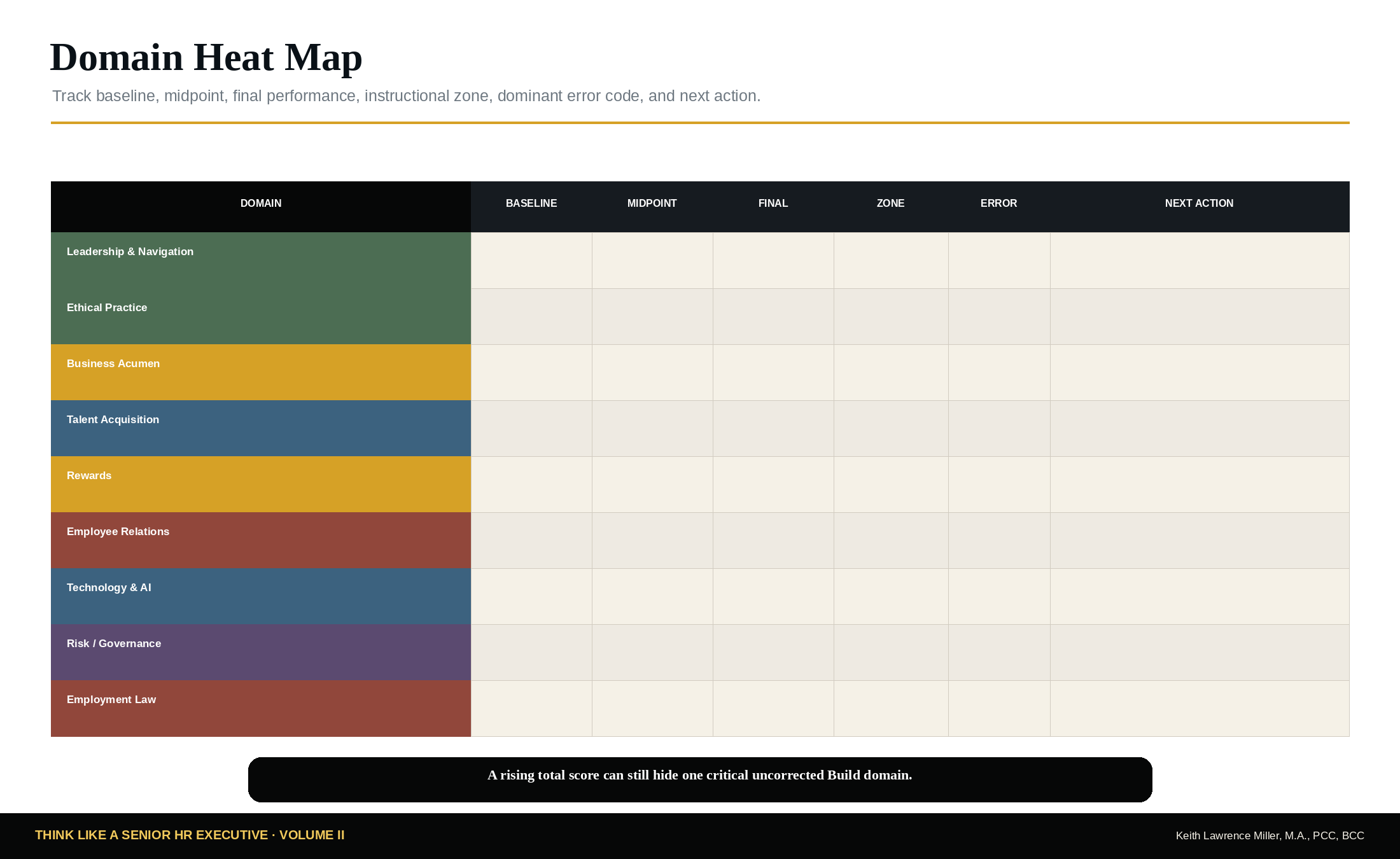Click Midpoint cell for Leadership & Navigation
Screen dimensions: 1400x859
coord(652,261)
